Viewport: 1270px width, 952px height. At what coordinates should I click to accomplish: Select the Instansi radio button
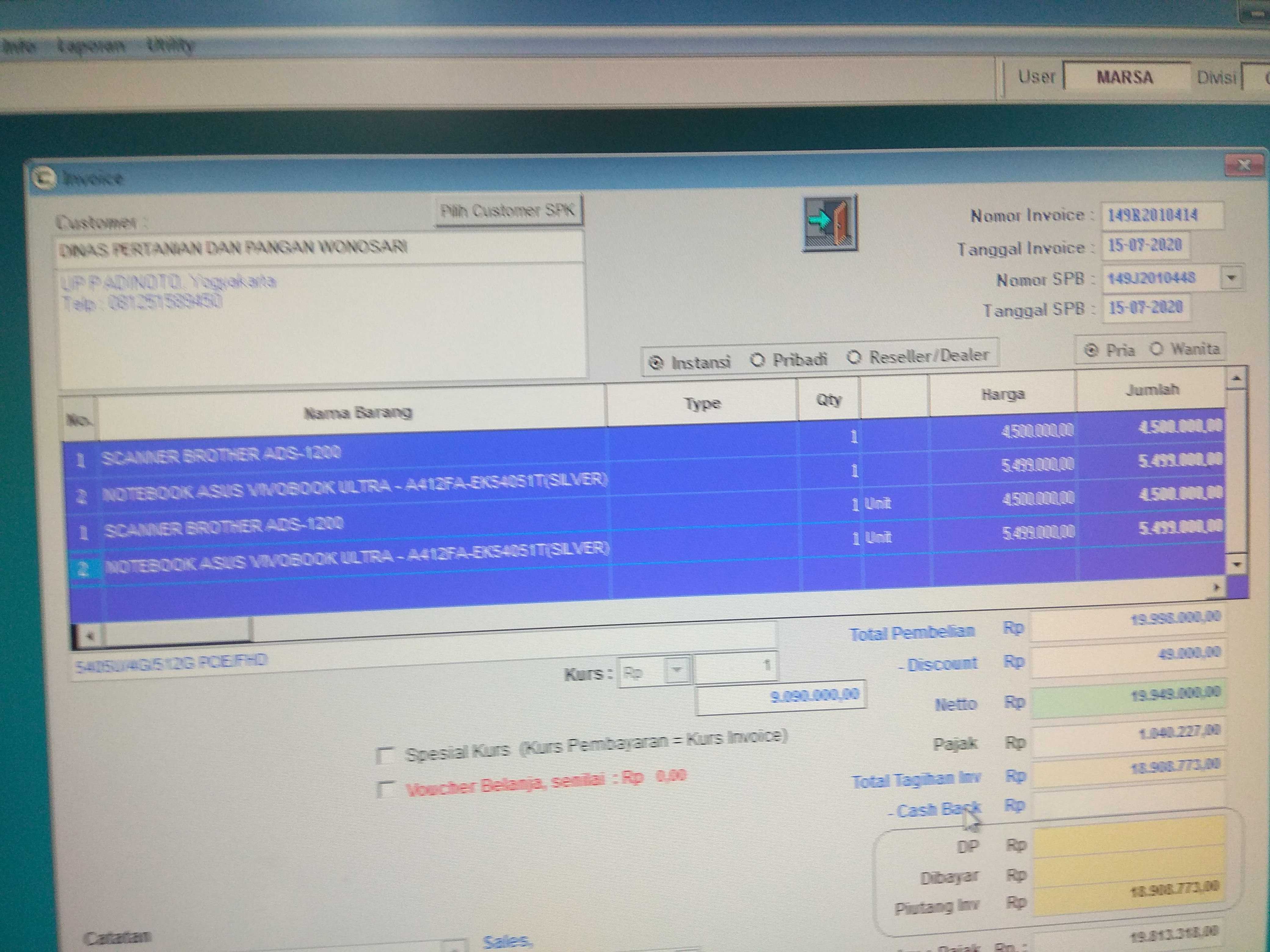pos(656,363)
